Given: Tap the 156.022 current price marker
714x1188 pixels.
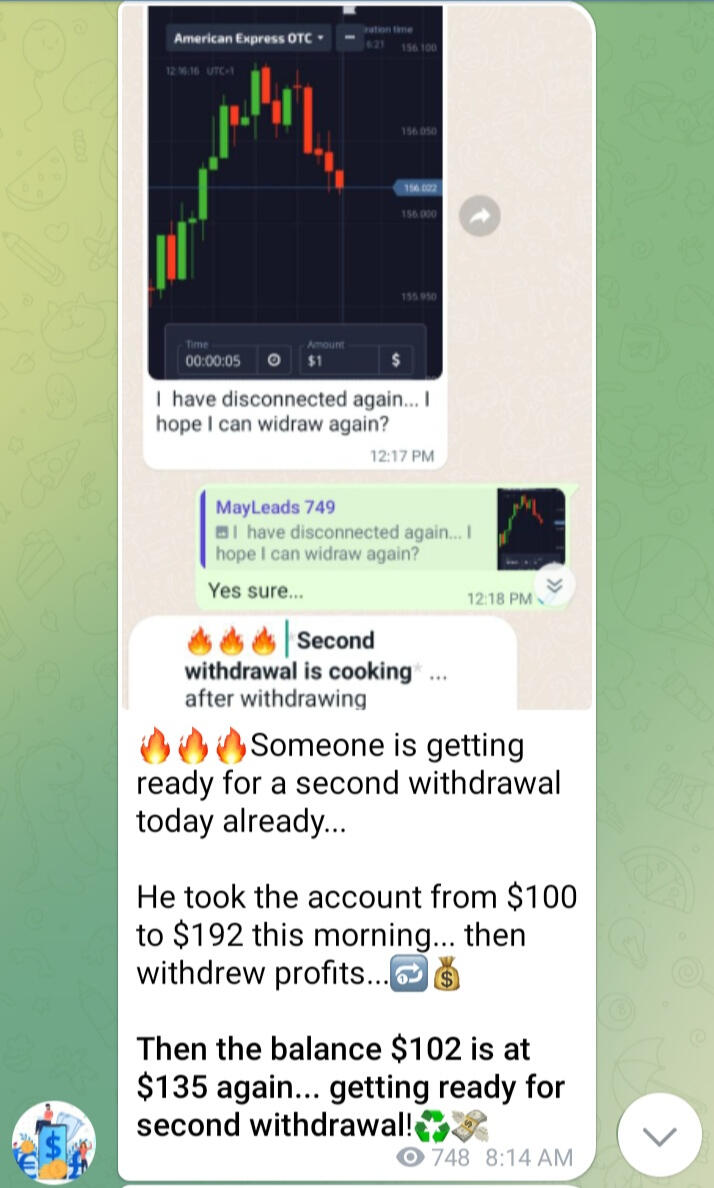Looking at the screenshot, I should (x=416, y=187).
